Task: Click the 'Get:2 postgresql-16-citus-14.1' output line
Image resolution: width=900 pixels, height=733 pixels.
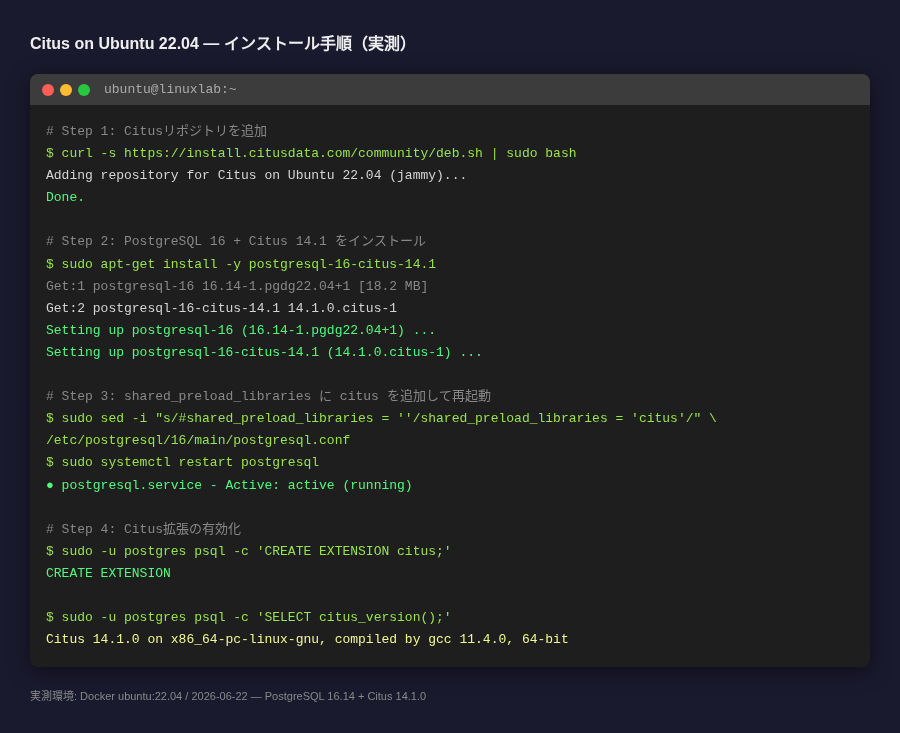Action: pyautogui.click(x=221, y=308)
